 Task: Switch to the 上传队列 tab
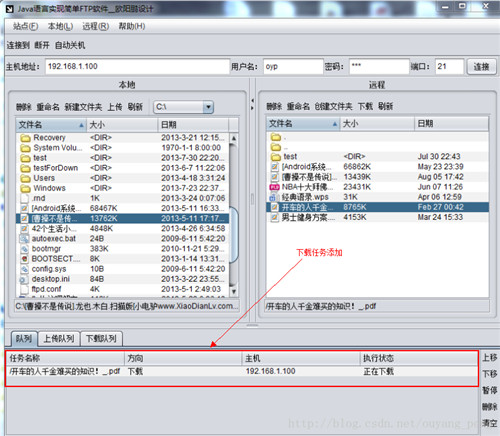point(59,339)
